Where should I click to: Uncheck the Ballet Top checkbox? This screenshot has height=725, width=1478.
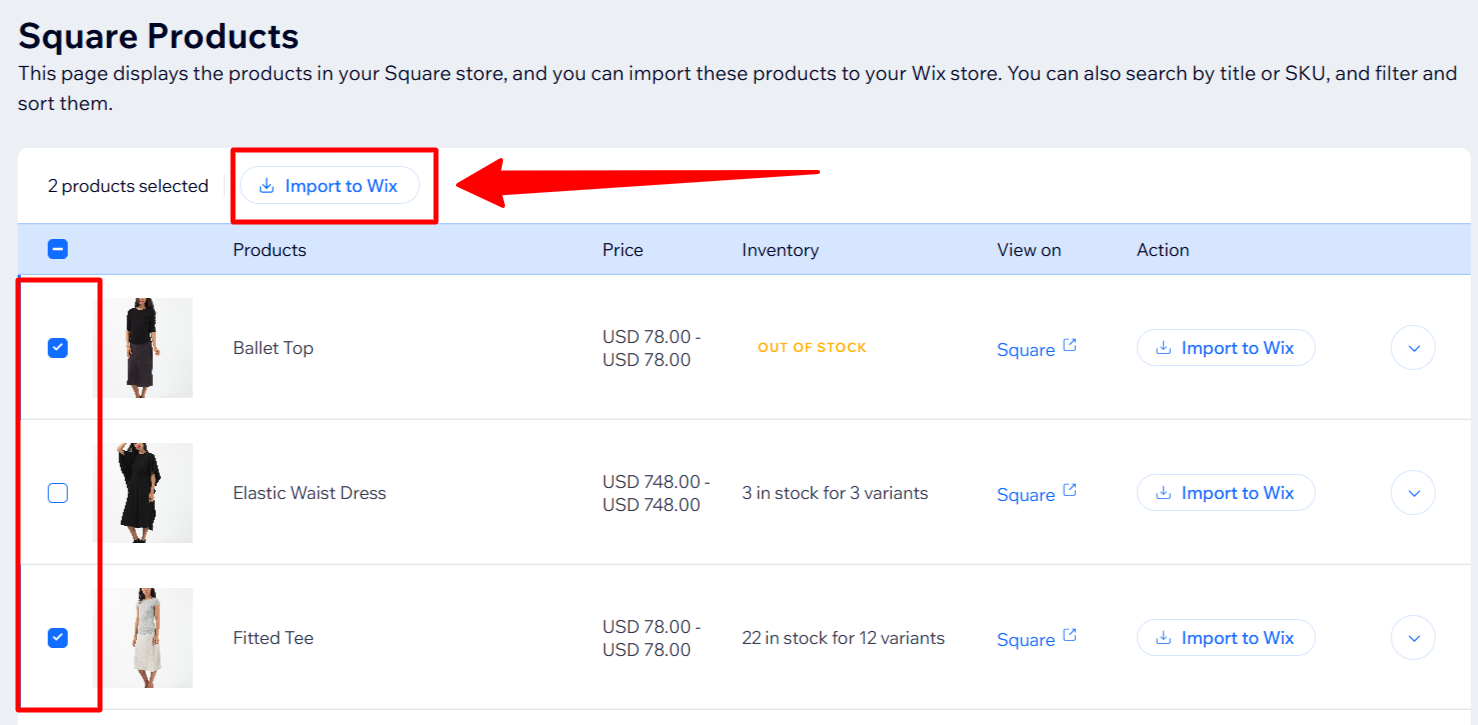(58, 348)
